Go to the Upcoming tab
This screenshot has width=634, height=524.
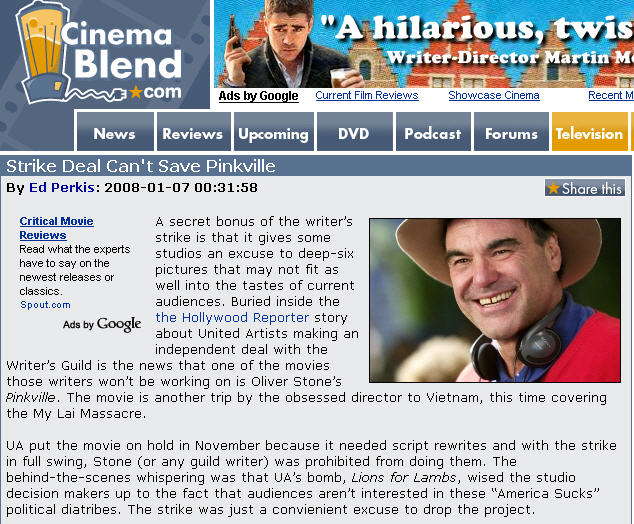click(273, 133)
